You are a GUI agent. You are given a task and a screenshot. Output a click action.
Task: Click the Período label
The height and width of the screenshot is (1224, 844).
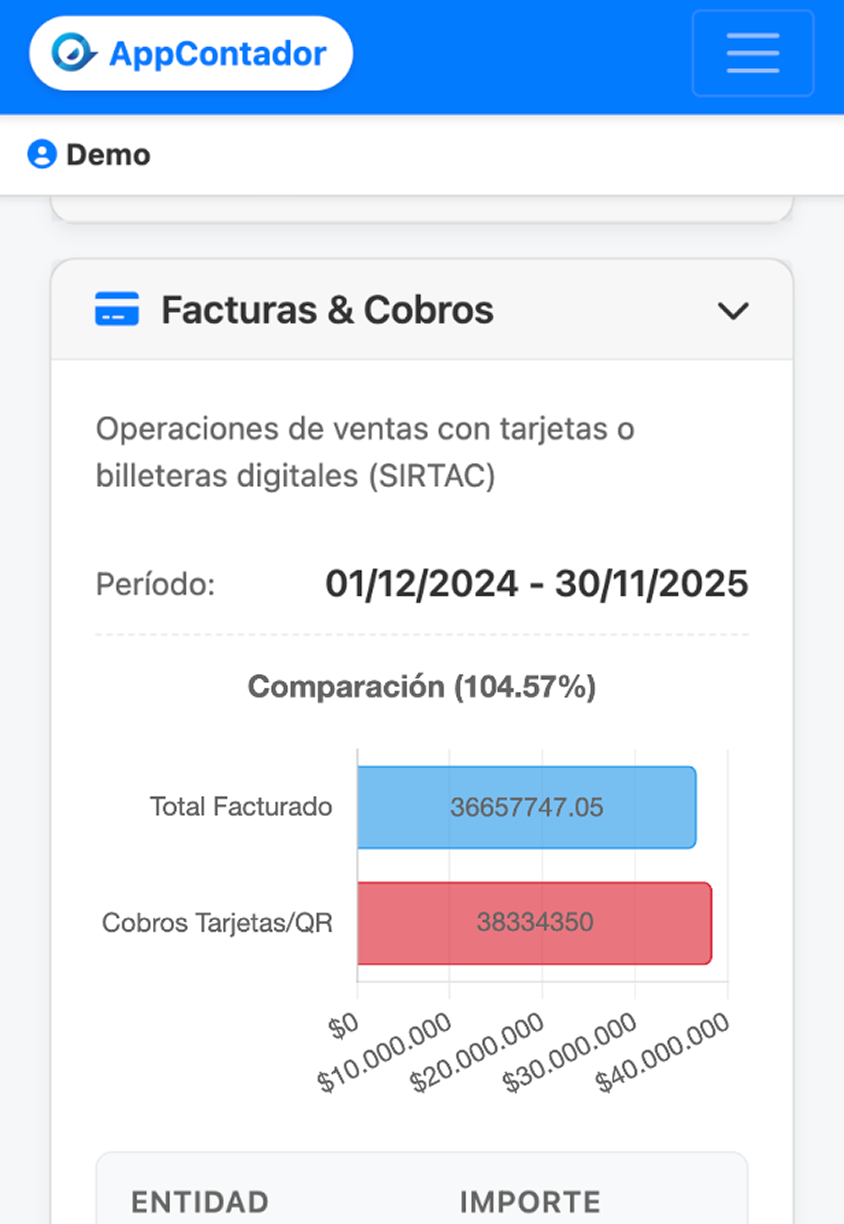click(x=155, y=584)
